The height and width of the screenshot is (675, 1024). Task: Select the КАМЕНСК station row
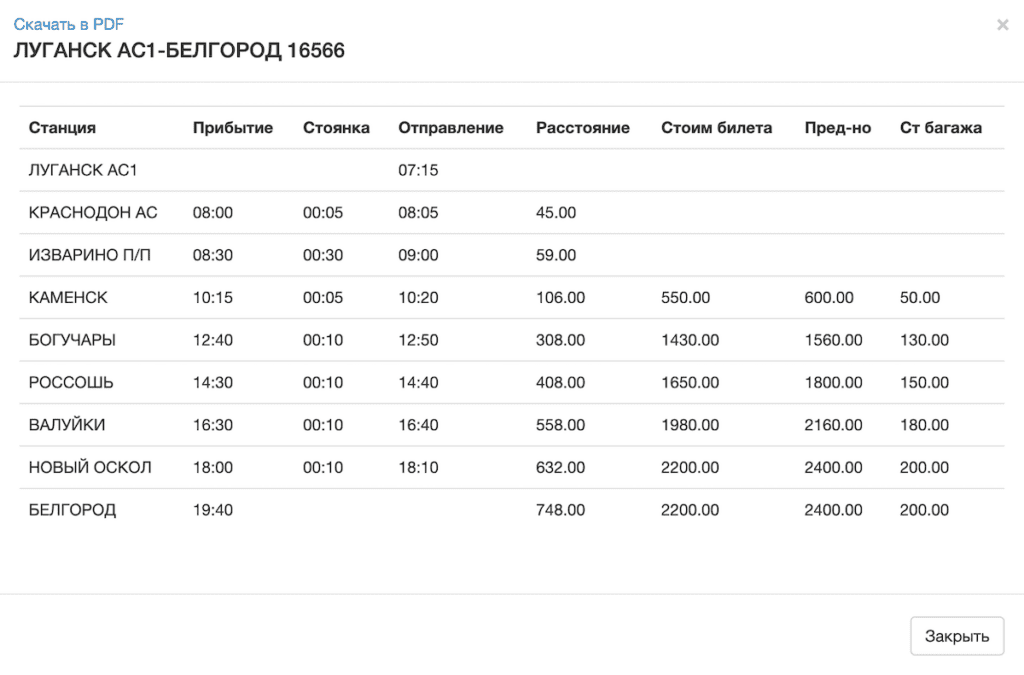(68, 298)
